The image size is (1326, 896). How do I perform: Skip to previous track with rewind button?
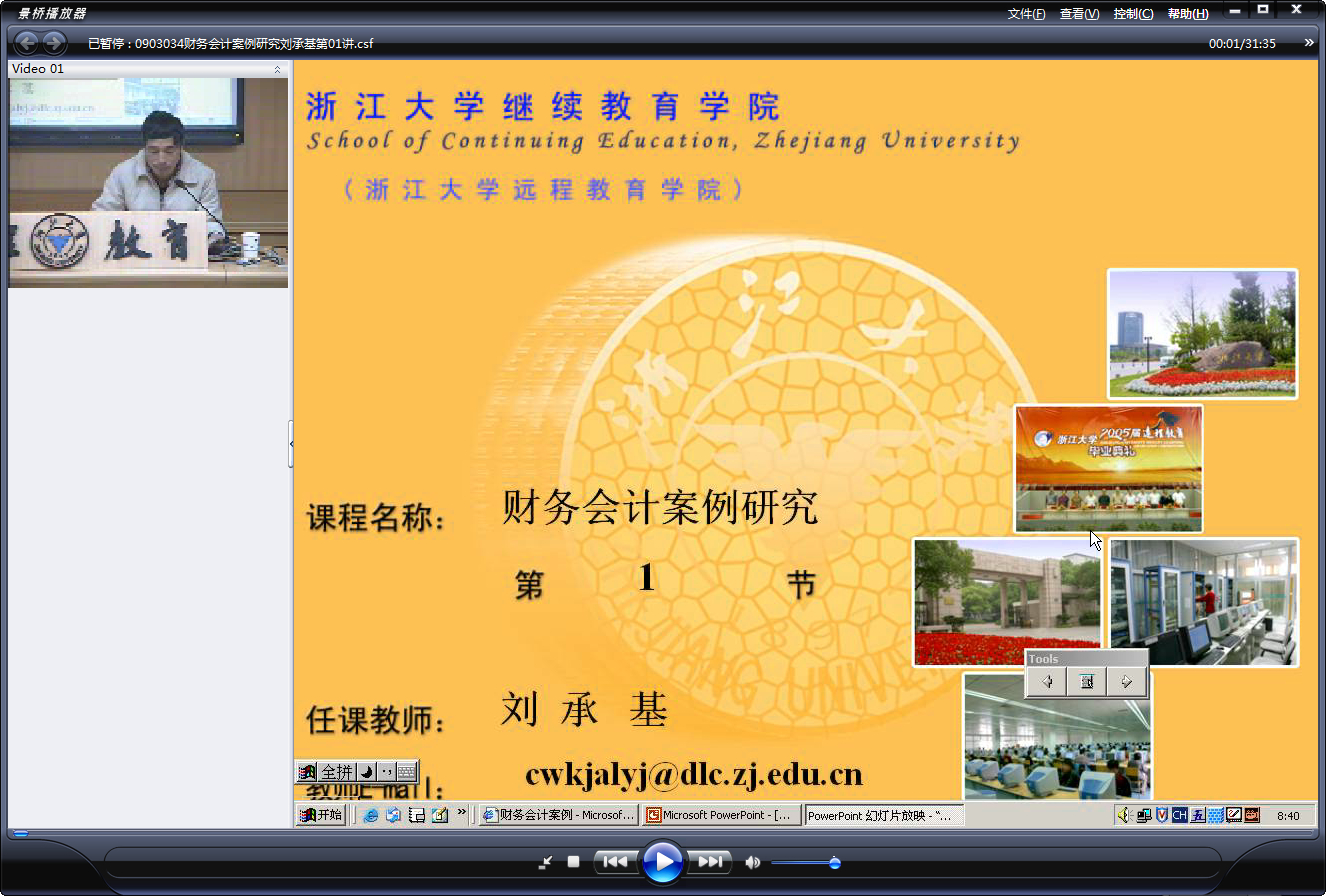[x=615, y=861]
